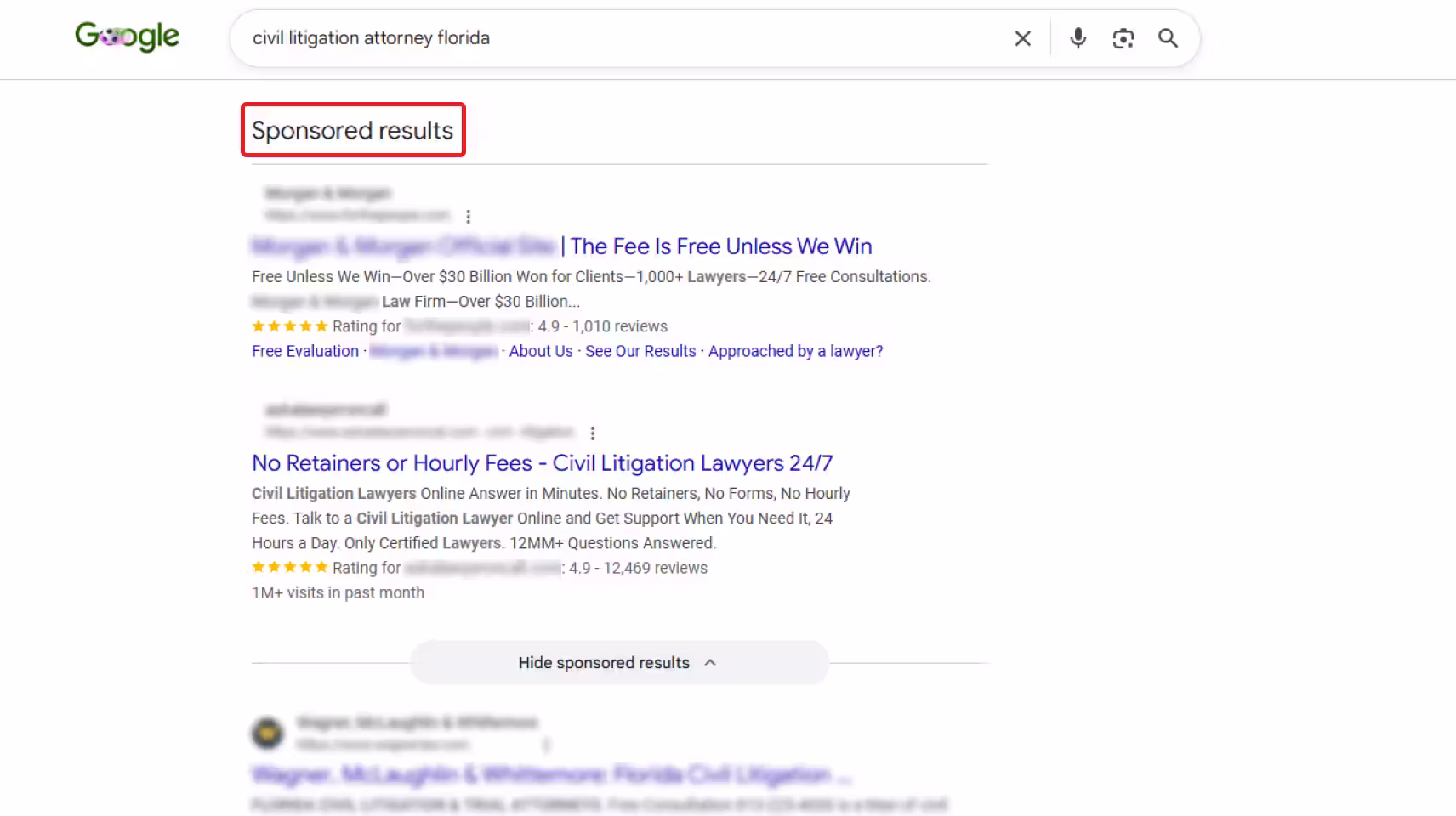Clear the search box with X icon
Image resolution: width=1456 pixels, height=816 pixels.
(x=1022, y=38)
